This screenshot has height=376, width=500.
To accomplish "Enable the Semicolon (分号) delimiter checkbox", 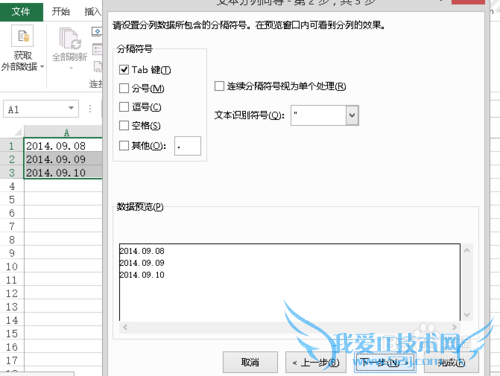I will (124, 88).
